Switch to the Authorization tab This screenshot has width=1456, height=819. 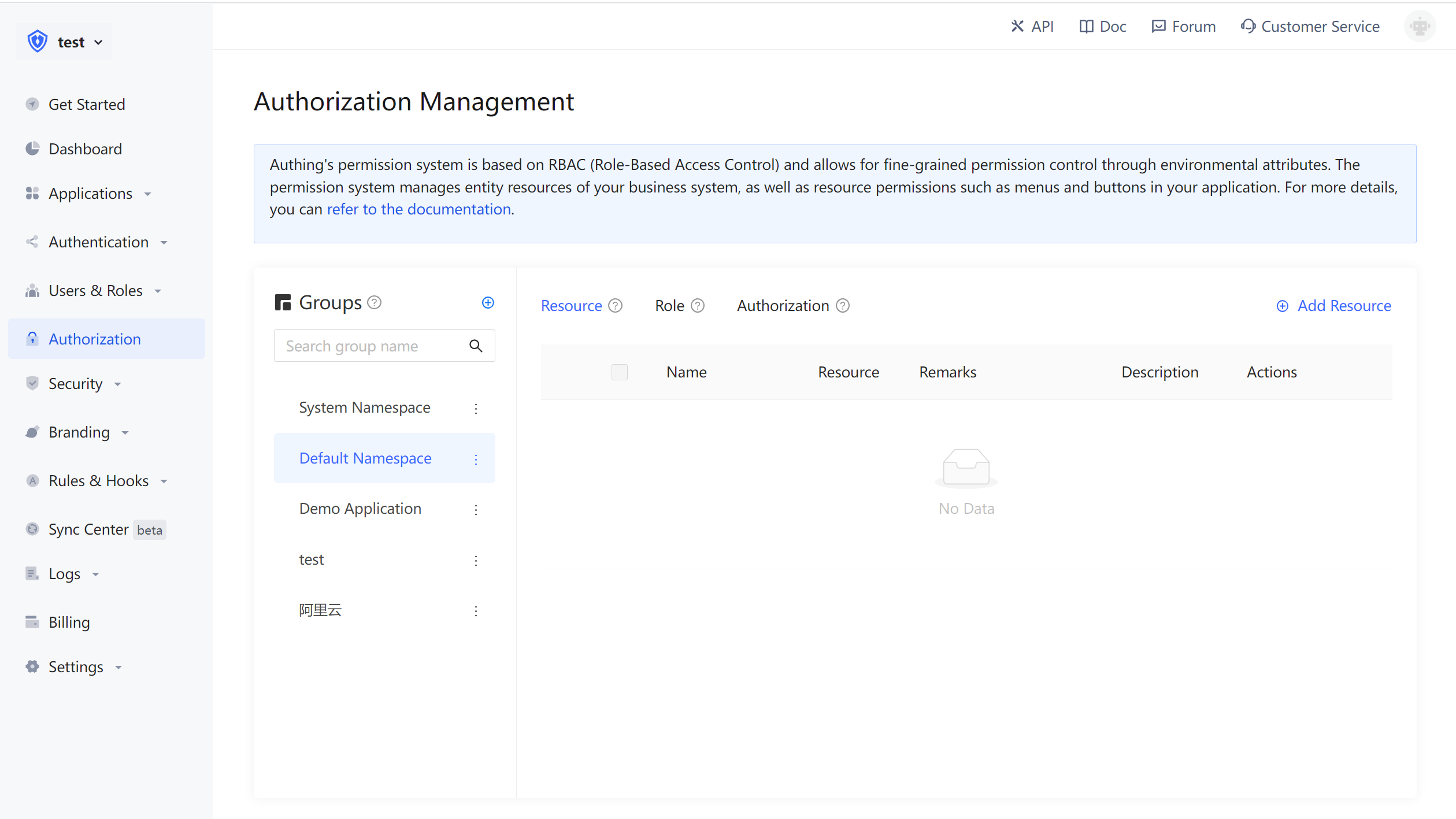coord(783,306)
